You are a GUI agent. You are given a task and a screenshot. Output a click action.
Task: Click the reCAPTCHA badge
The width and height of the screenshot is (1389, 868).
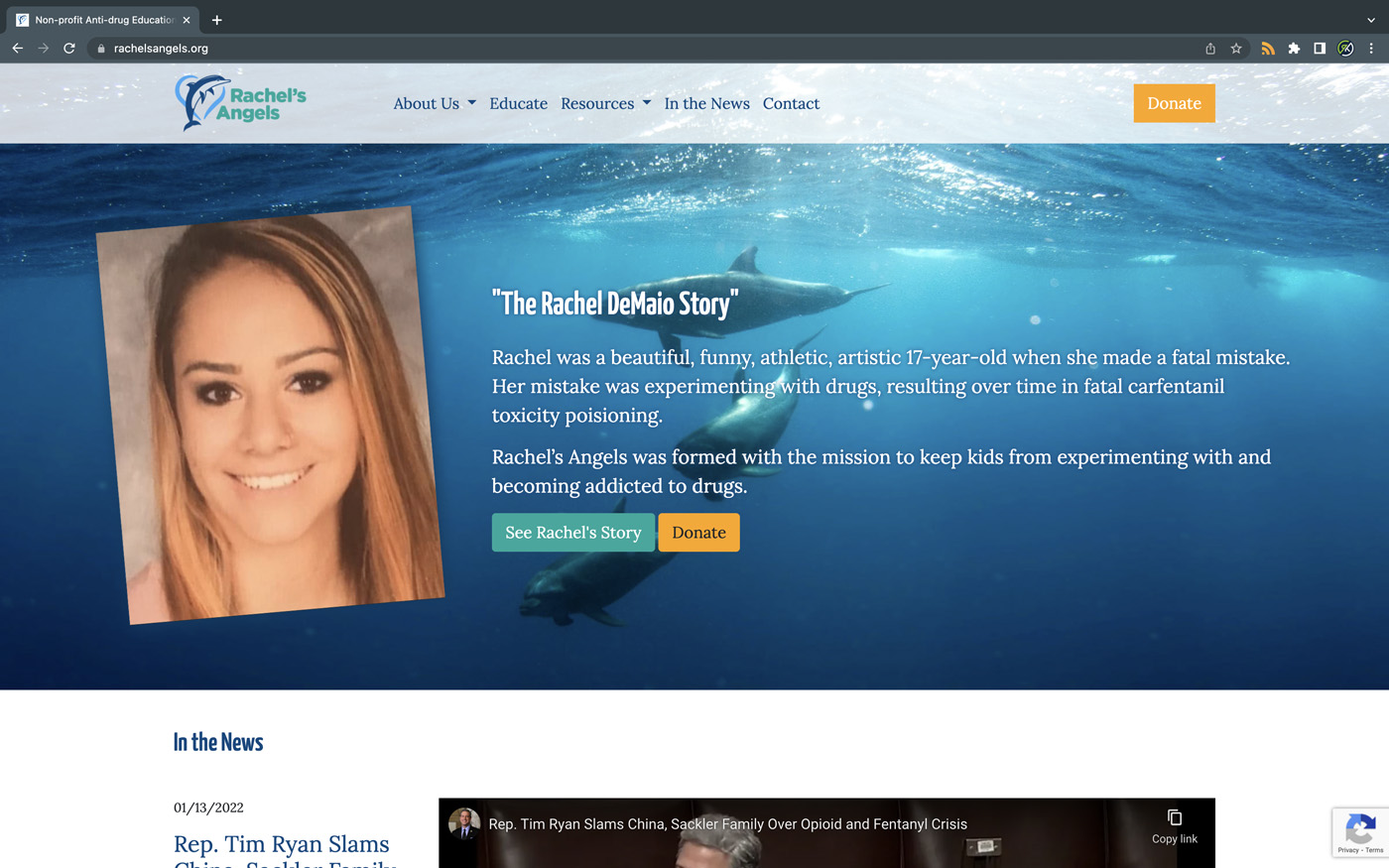1360,832
